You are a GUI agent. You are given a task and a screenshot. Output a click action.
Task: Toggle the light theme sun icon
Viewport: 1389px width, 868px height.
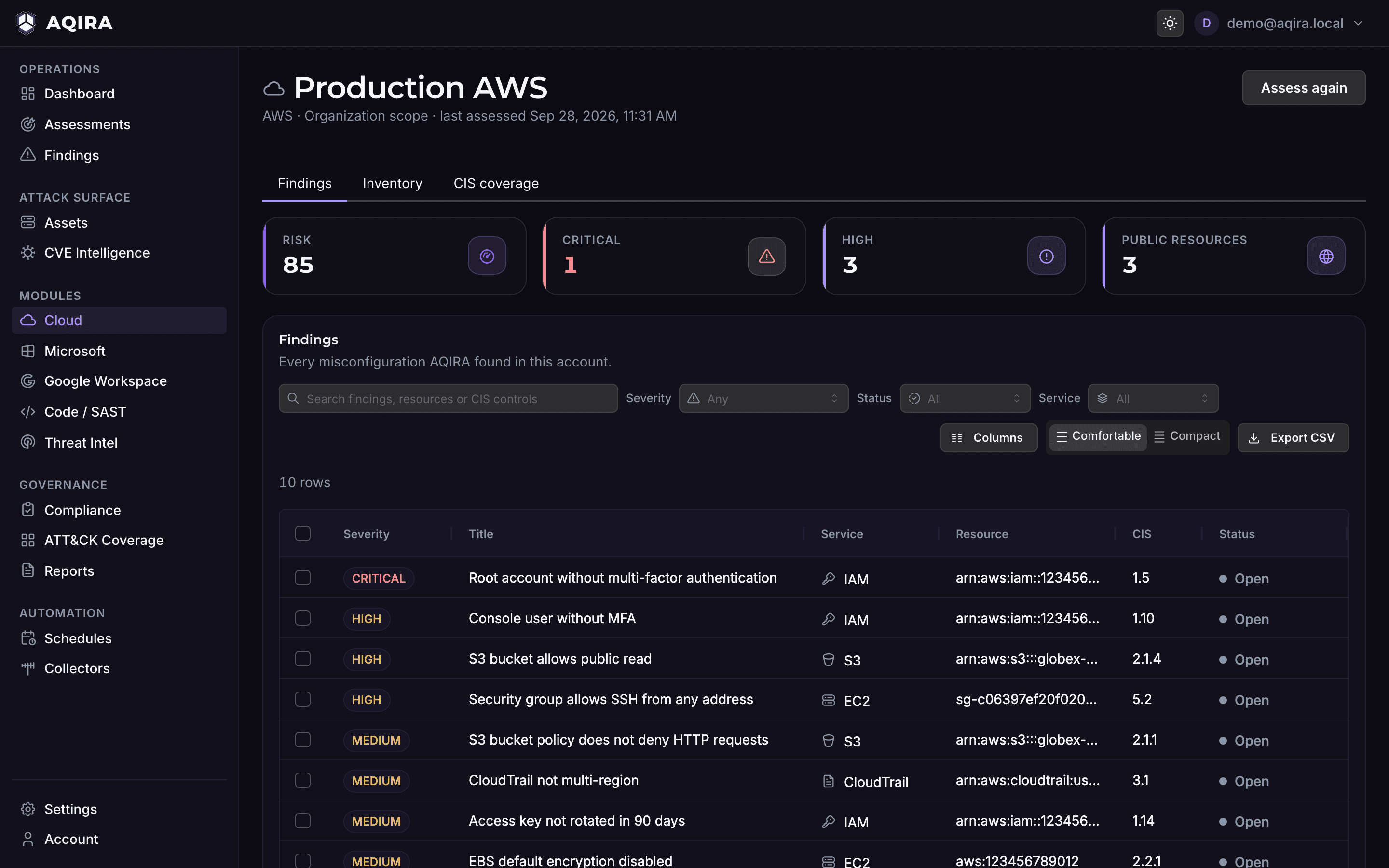click(1169, 23)
